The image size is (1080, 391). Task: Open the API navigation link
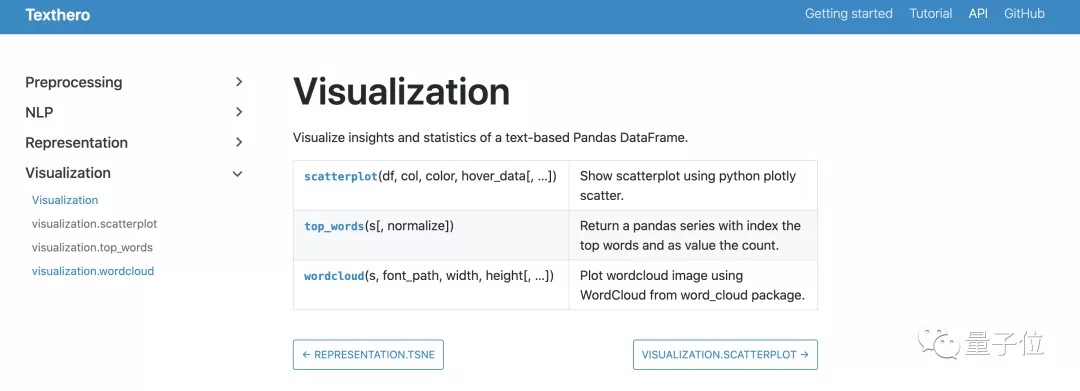(x=978, y=14)
